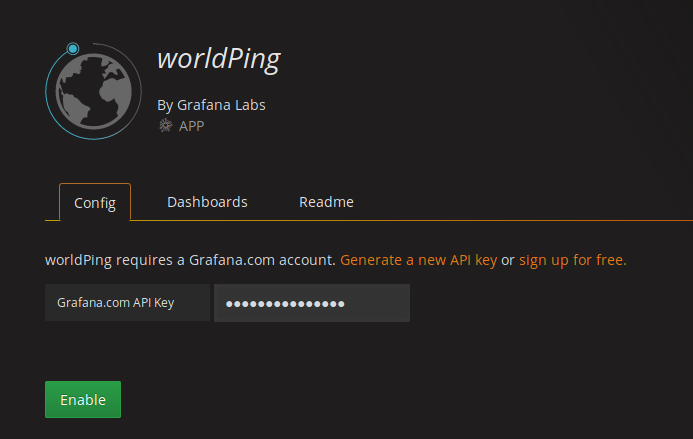Click the continent shapes inside the globe
The height and width of the screenshot is (439, 693).
[x=93, y=91]
